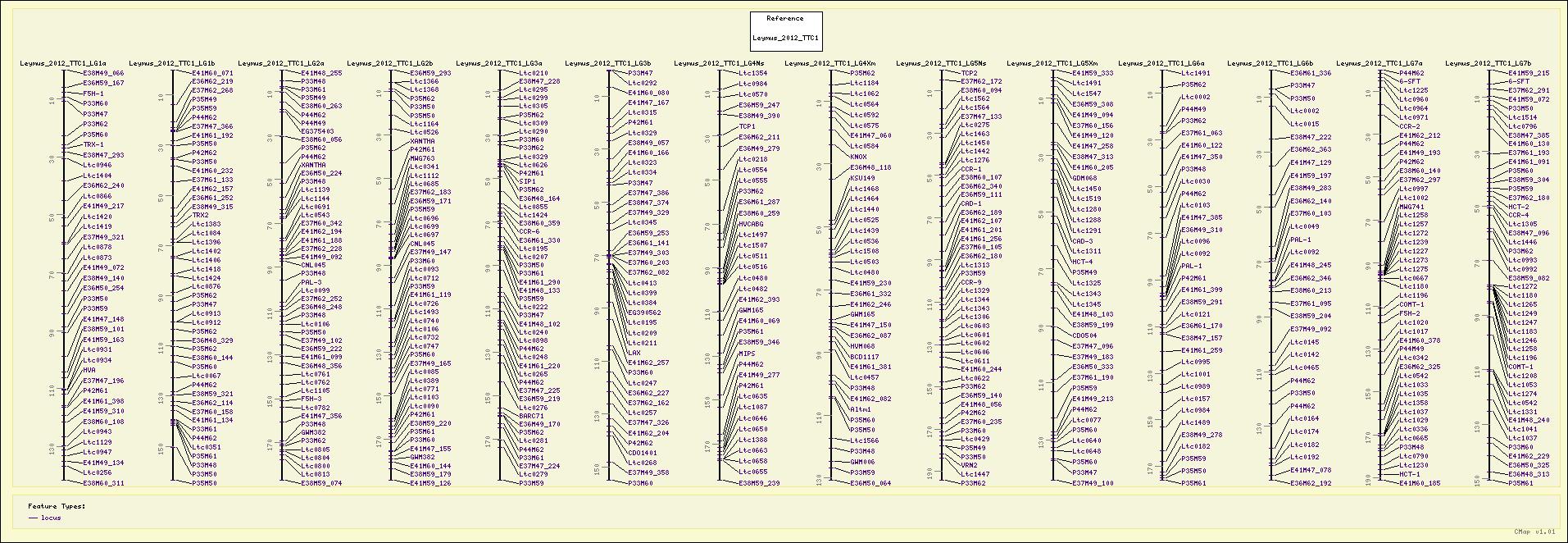Viewport: 1568px width, 543px height.
Task: Open the VRN2 locus on LG5Ns
Action: pos(969,465)
